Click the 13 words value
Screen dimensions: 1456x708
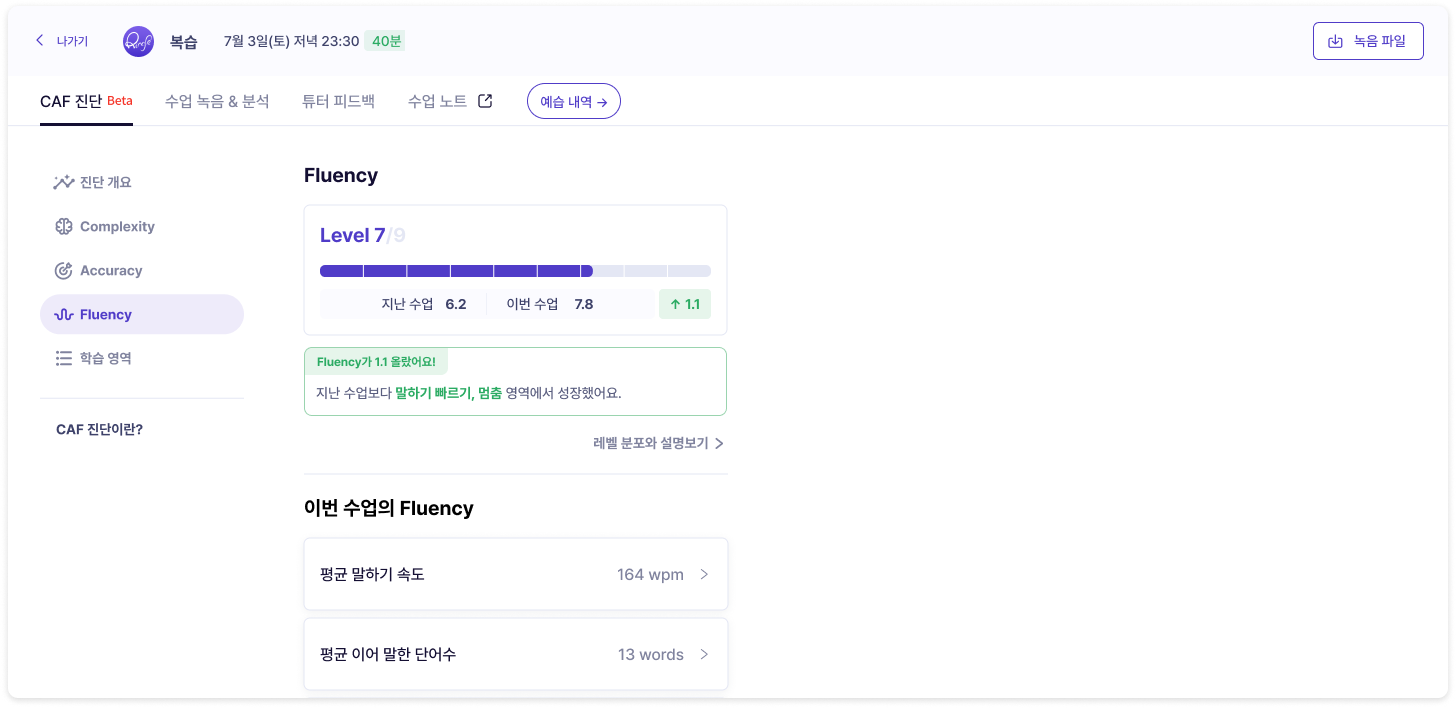pyautogui.click(x=651, y=654)
